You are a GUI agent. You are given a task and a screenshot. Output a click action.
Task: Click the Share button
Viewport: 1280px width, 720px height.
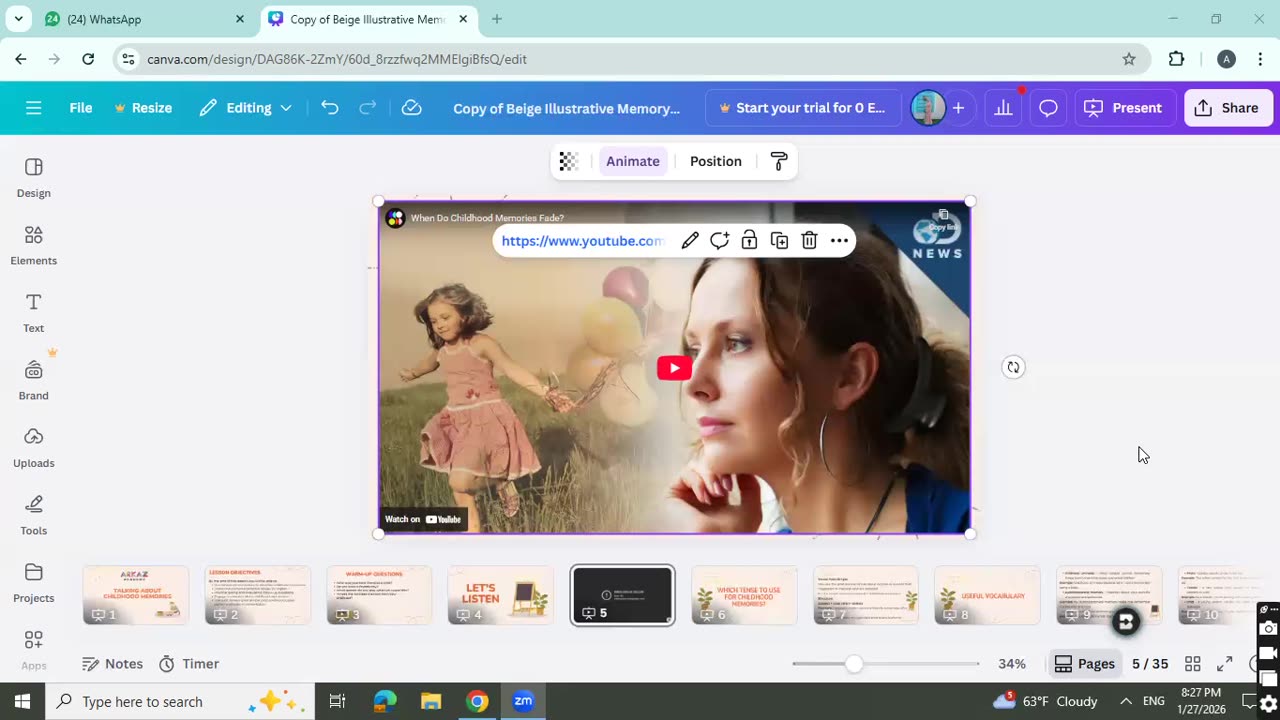(x=1228, y=108)
